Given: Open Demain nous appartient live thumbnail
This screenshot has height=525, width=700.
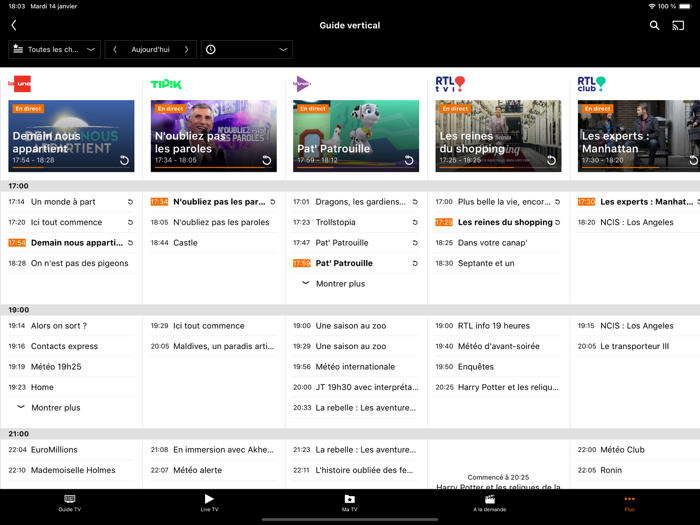Looking at the screenshot, I should [71, 136].
